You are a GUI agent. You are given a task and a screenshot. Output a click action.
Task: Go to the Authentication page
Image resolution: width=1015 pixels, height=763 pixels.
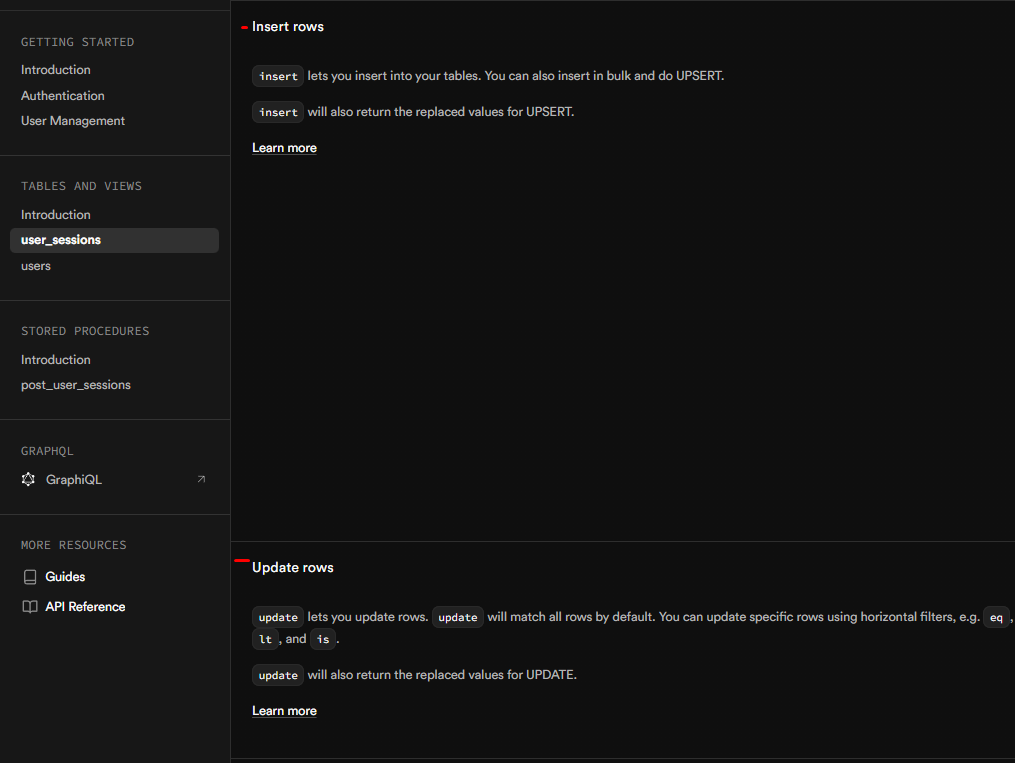63,96
